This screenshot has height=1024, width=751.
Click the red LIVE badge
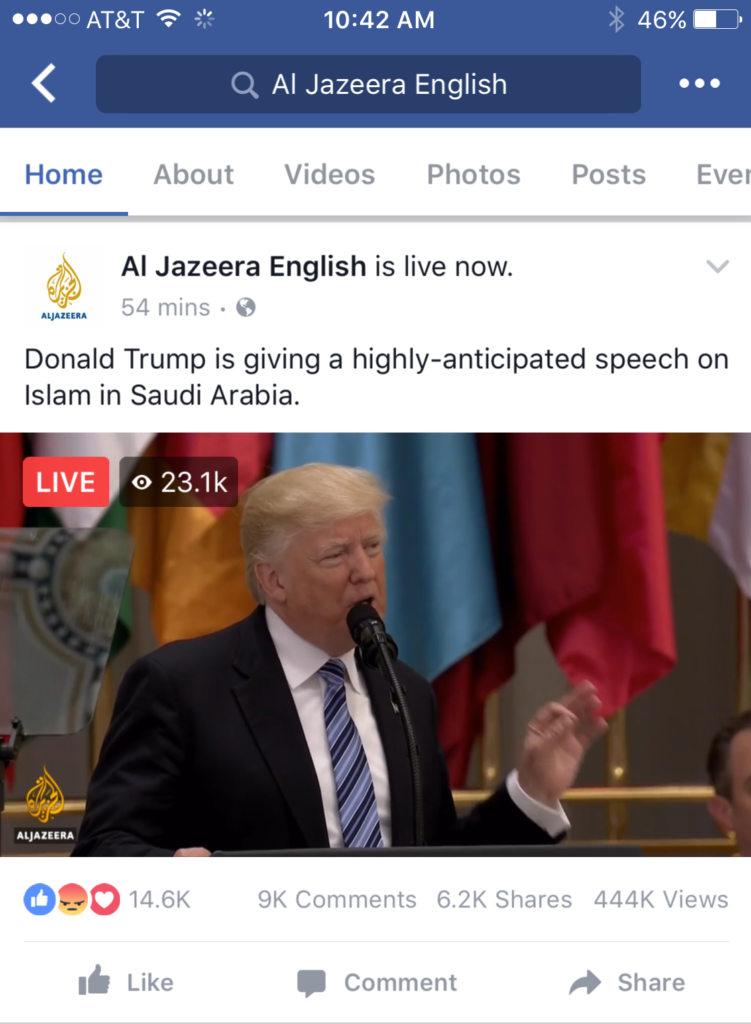click(66, 482)
